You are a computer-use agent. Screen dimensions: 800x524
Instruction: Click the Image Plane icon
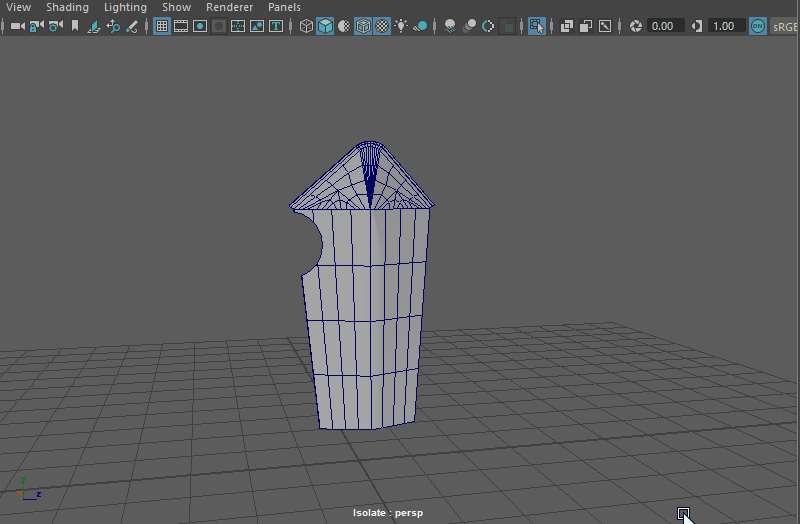94,26
